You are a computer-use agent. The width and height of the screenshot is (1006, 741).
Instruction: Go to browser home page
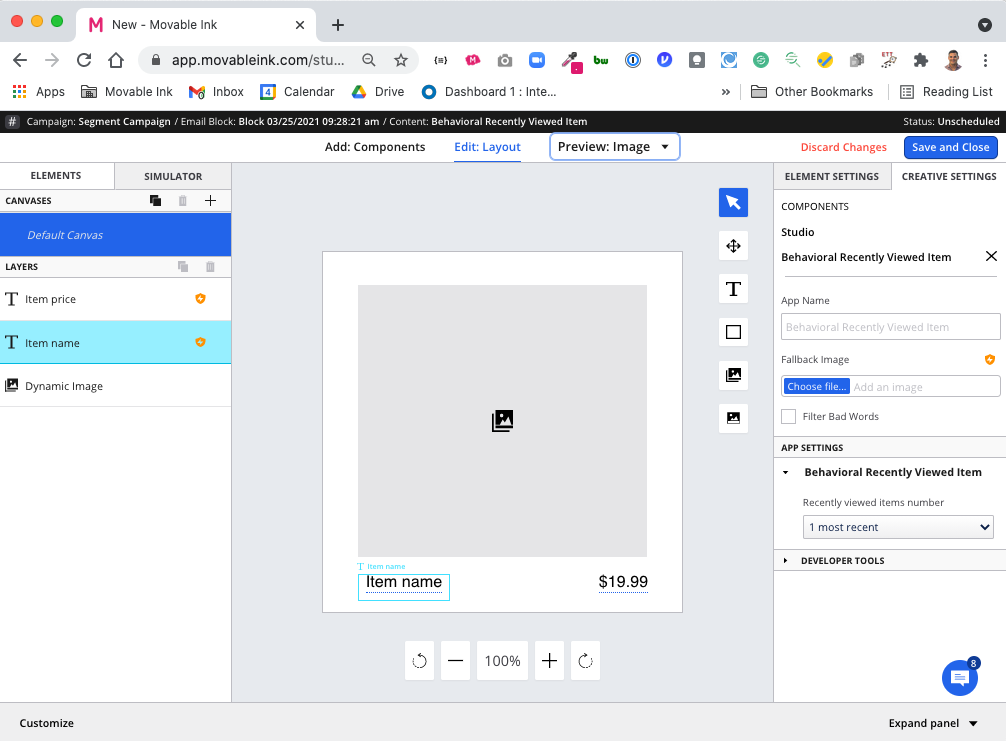(116, 60)
